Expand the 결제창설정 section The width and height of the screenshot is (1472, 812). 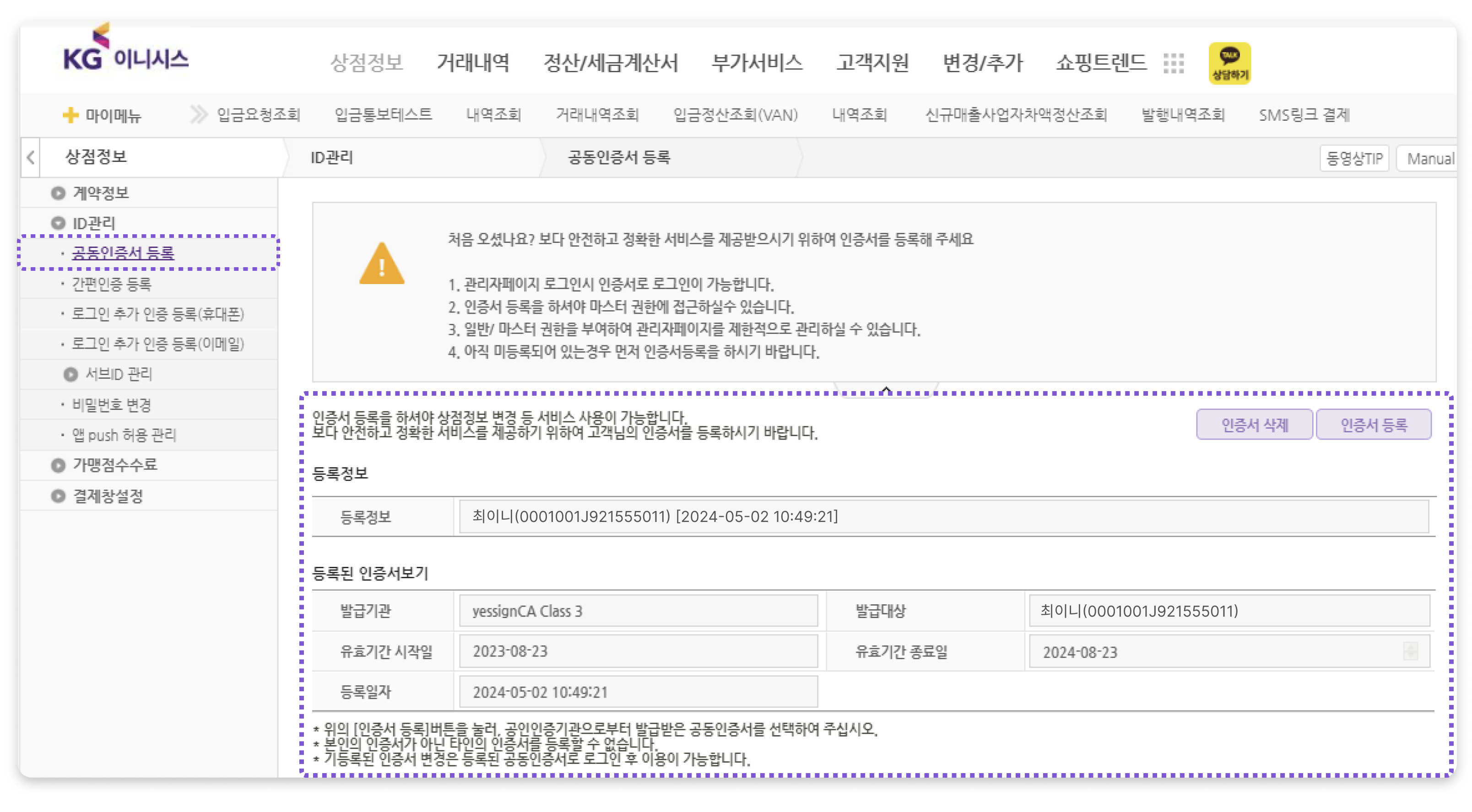point(58,495)
